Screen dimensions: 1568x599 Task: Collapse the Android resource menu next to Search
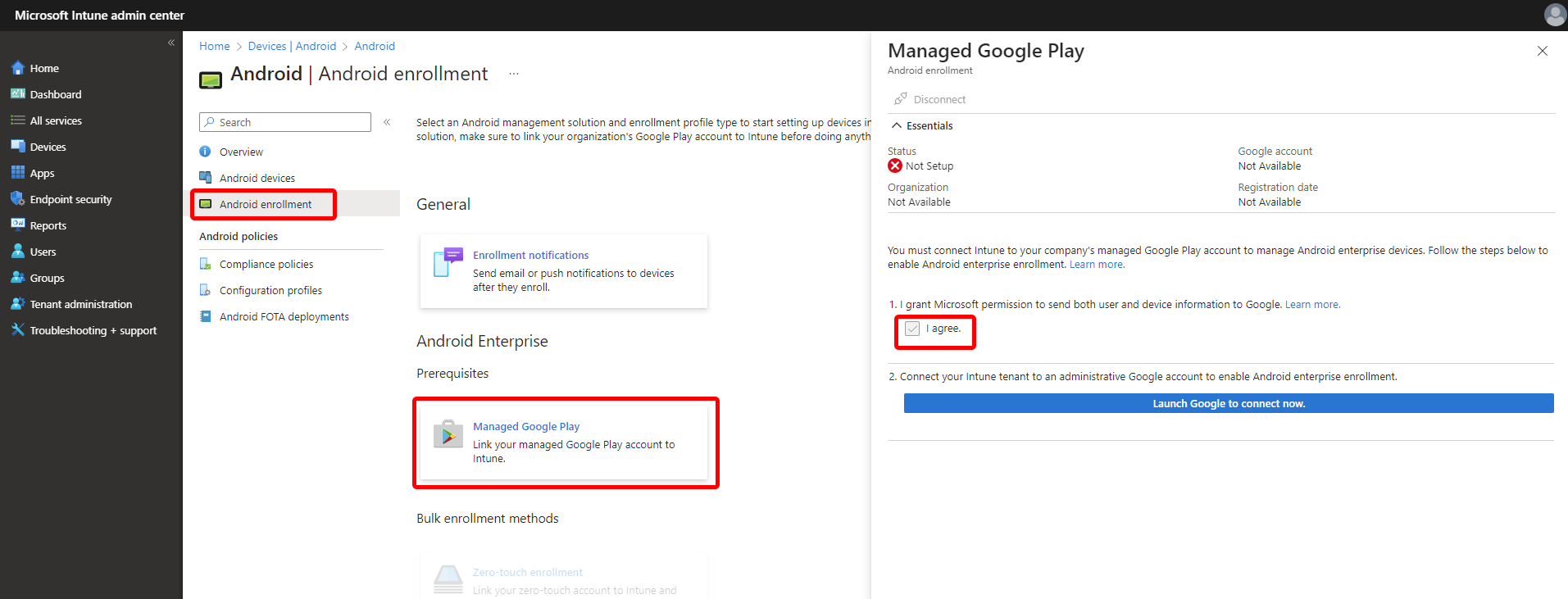tap(387, 122)
